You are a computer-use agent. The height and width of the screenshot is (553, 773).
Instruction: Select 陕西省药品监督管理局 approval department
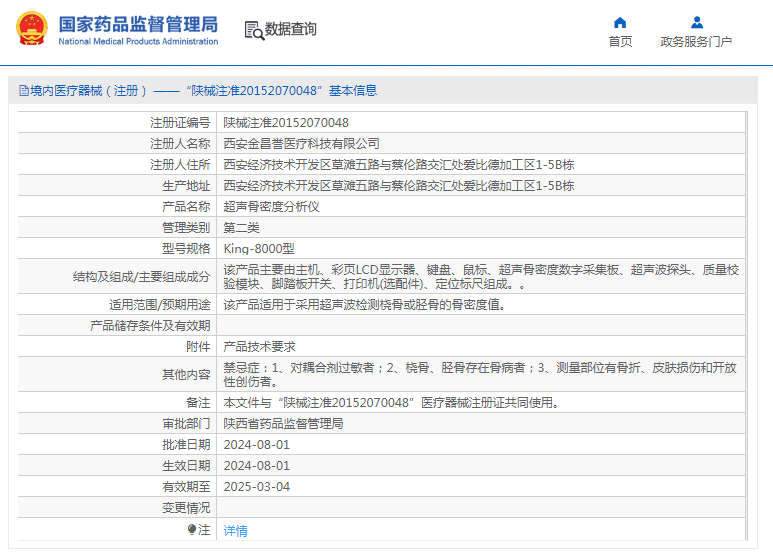coord(283,424)
